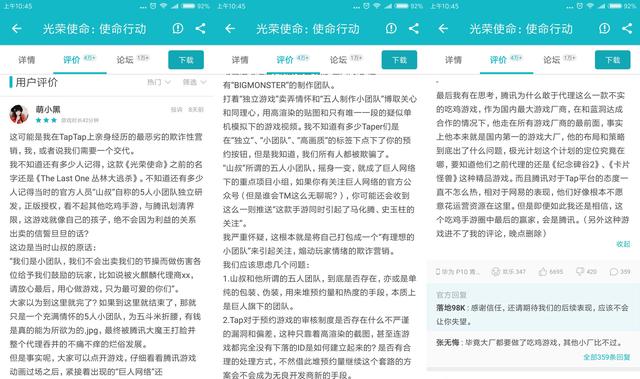Tap the back arrow in the rightmost screen
The image size is (640, 379).
coord(443,29)
